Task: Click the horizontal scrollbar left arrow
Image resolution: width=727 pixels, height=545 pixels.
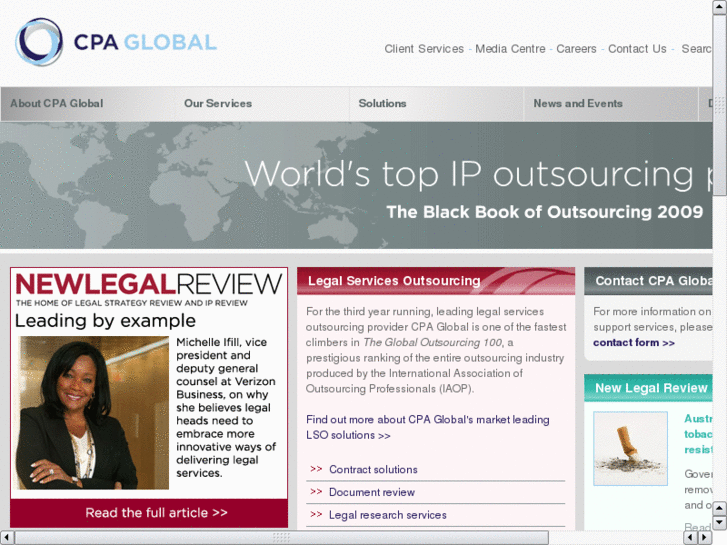Action: [6, 538]
